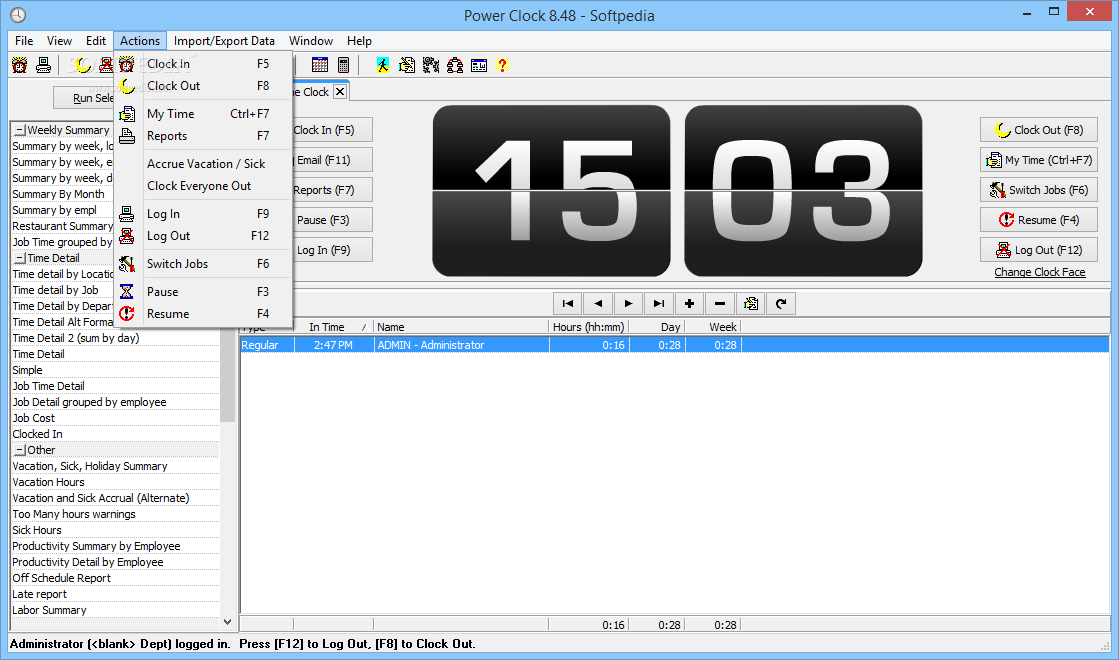Select Log Out from Actions menu
1119x660 pixels.
click(x=203, y=235)
